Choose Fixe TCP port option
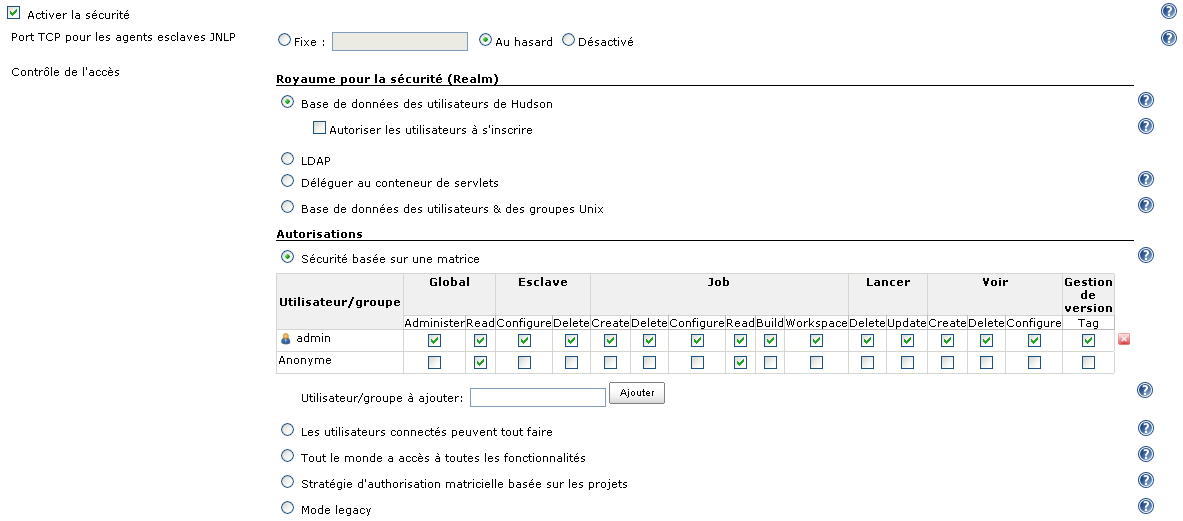The height and width of the screenshot is (521, 1183). (x=285, y=41)
